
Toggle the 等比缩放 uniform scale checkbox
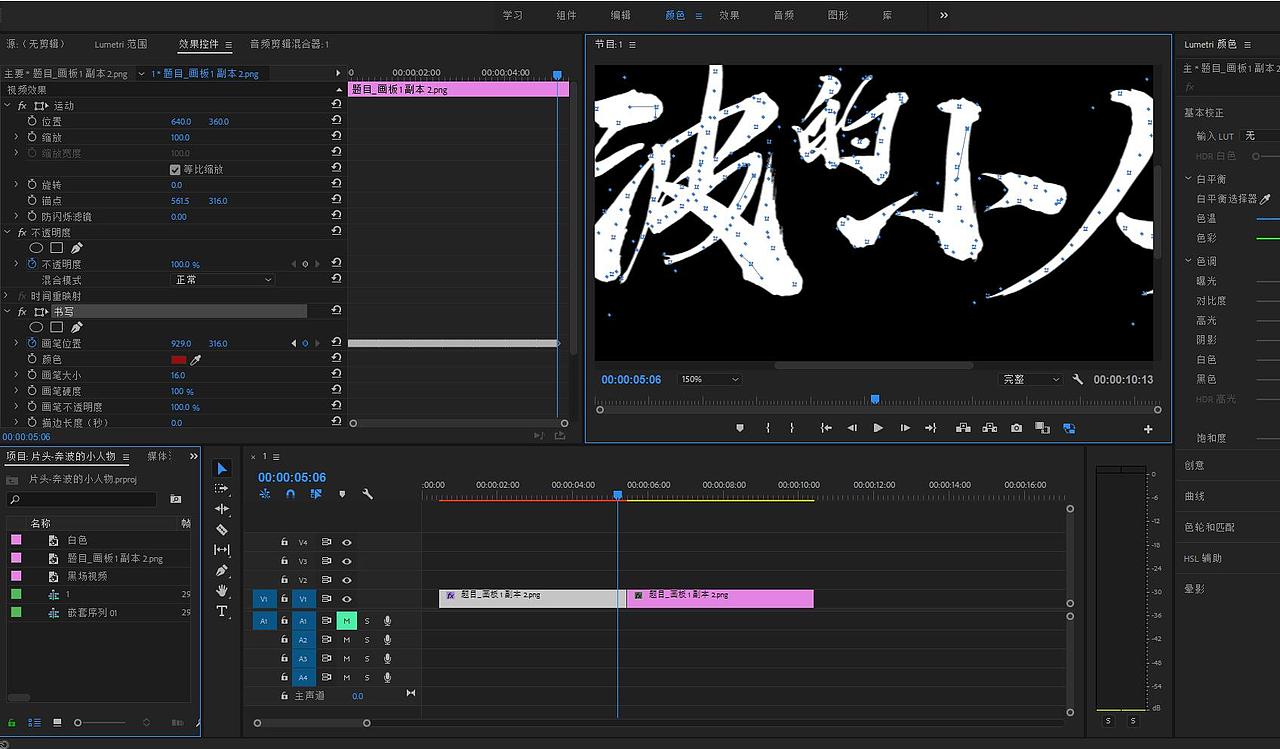[x=176, y=169]
